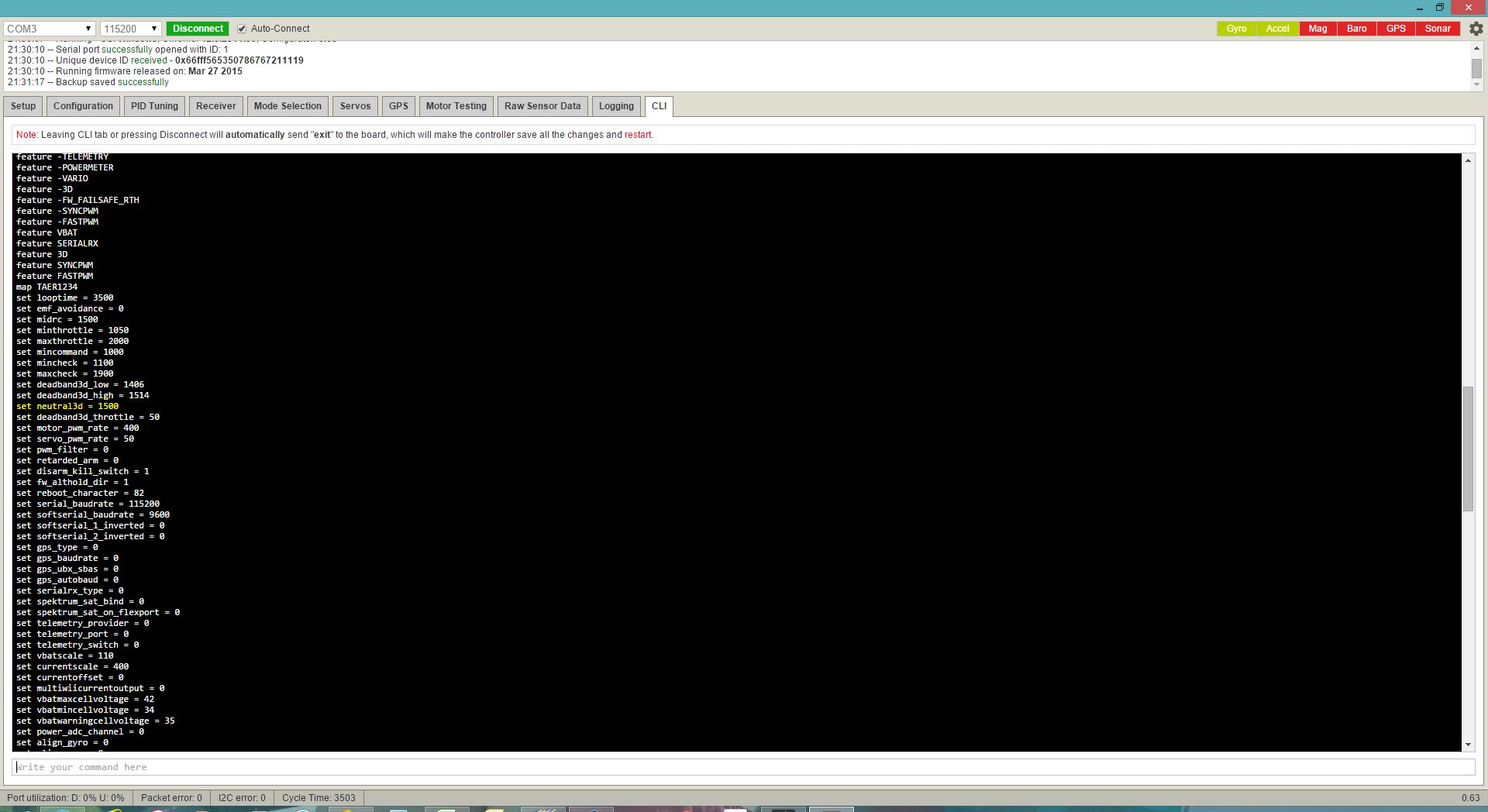Open the COM3 port dropdown
The height and width of the screenshot is (812, 1488).
pos(49,29)
